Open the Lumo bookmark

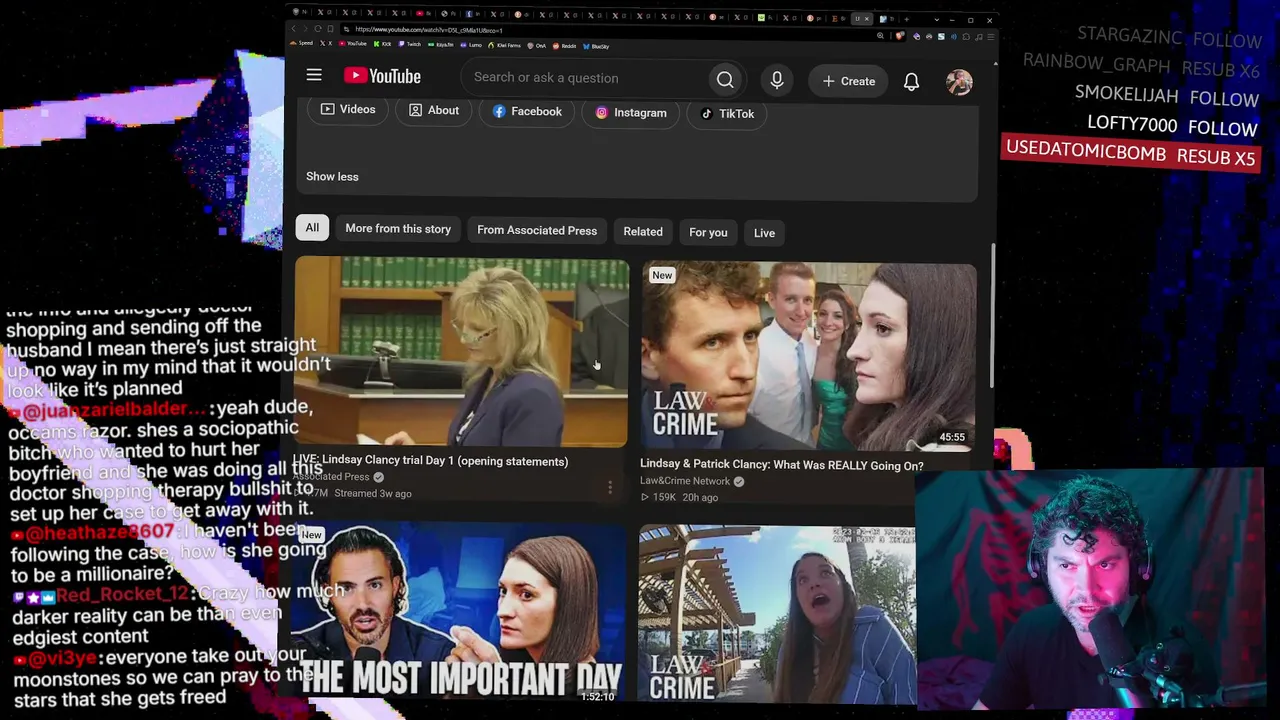[472, 45]
